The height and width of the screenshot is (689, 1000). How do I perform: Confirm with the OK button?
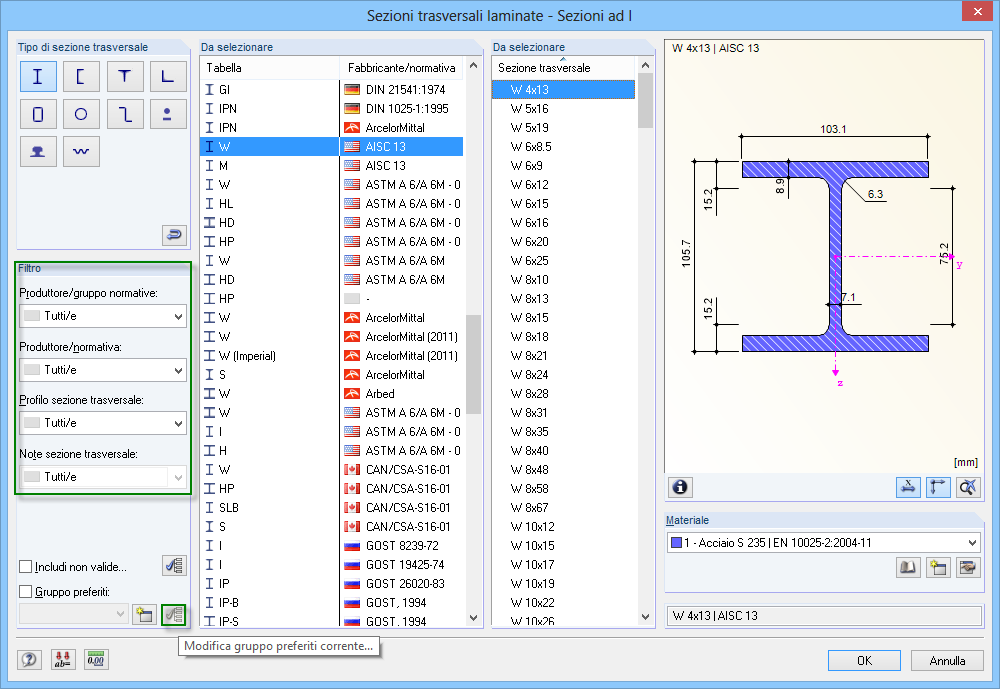click(864, 661)
